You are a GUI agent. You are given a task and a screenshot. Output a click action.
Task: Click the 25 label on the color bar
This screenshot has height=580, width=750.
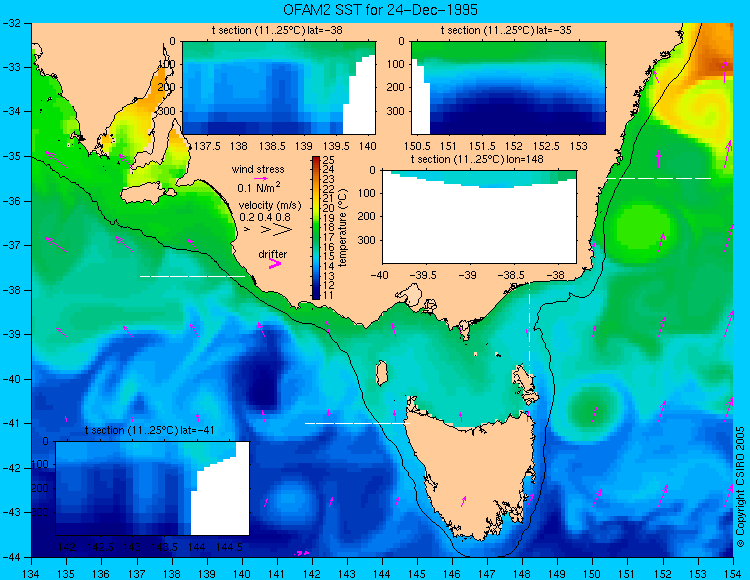[329, 160]
